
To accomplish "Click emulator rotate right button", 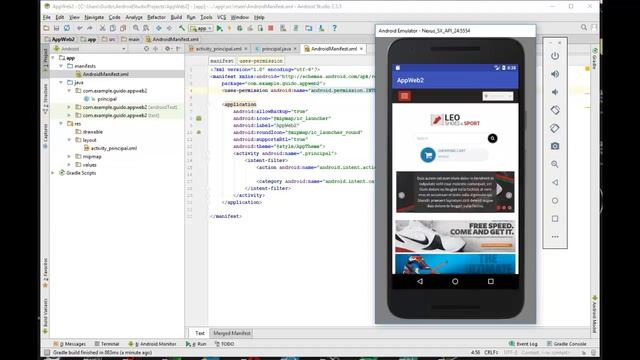I will (x=555, y=128).
